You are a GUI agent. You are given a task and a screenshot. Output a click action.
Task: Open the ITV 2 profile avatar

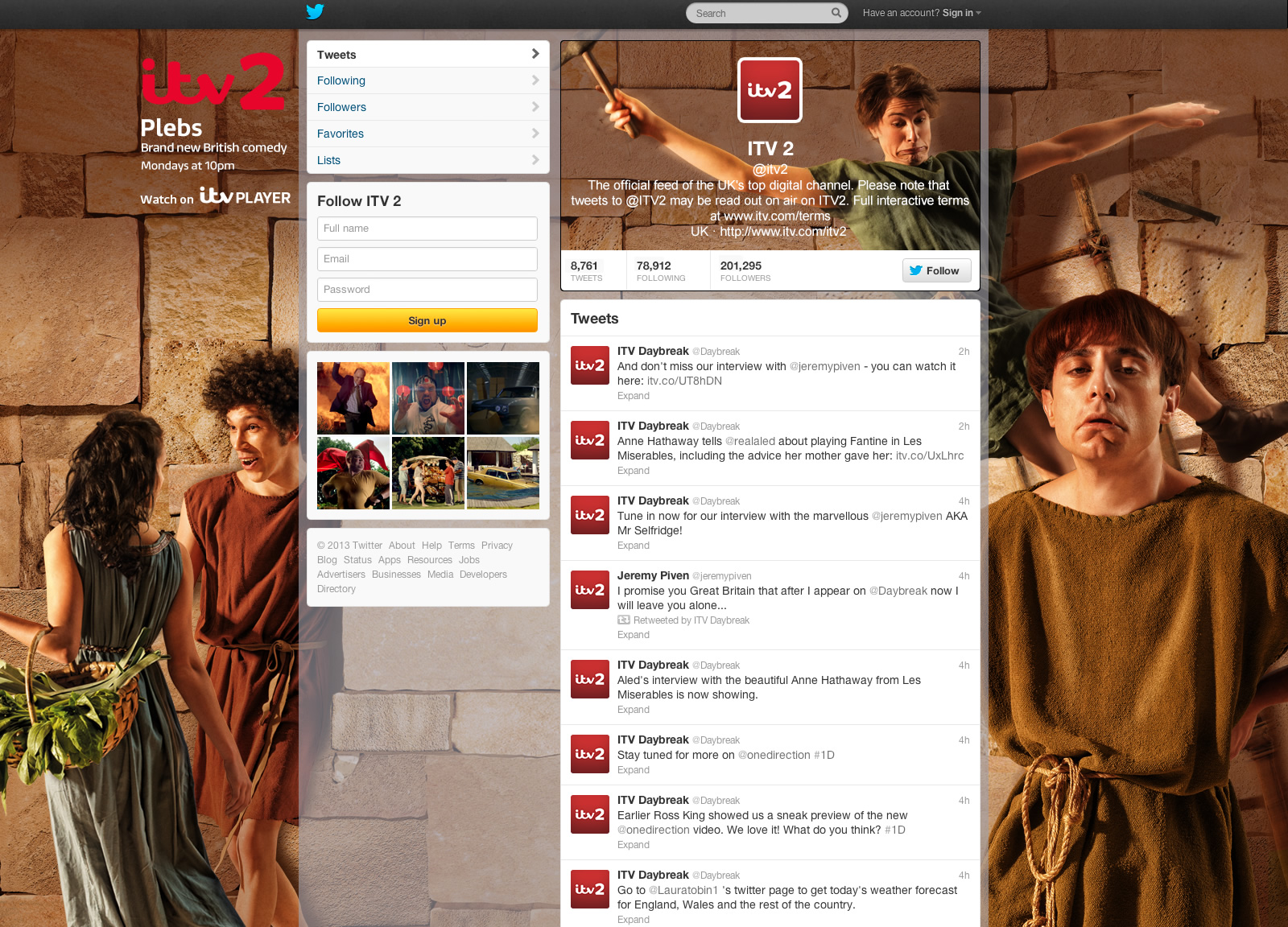click(x=770, y=90)
